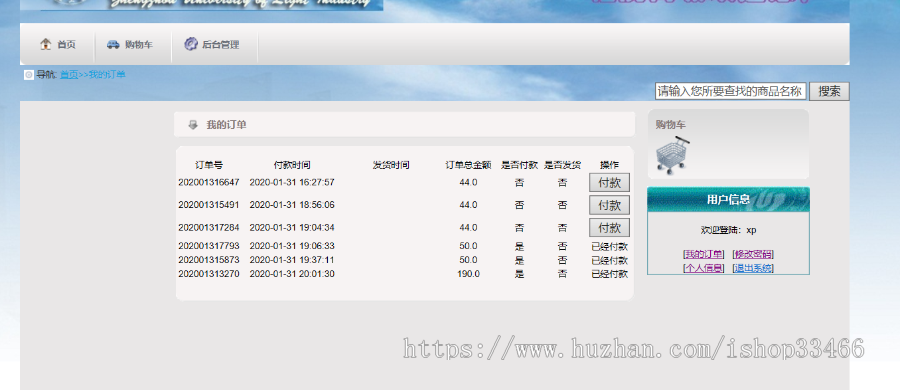This screenshot has height=390, width=900.
Task: Click the 是否付款 column header
Action: point(519,165)
